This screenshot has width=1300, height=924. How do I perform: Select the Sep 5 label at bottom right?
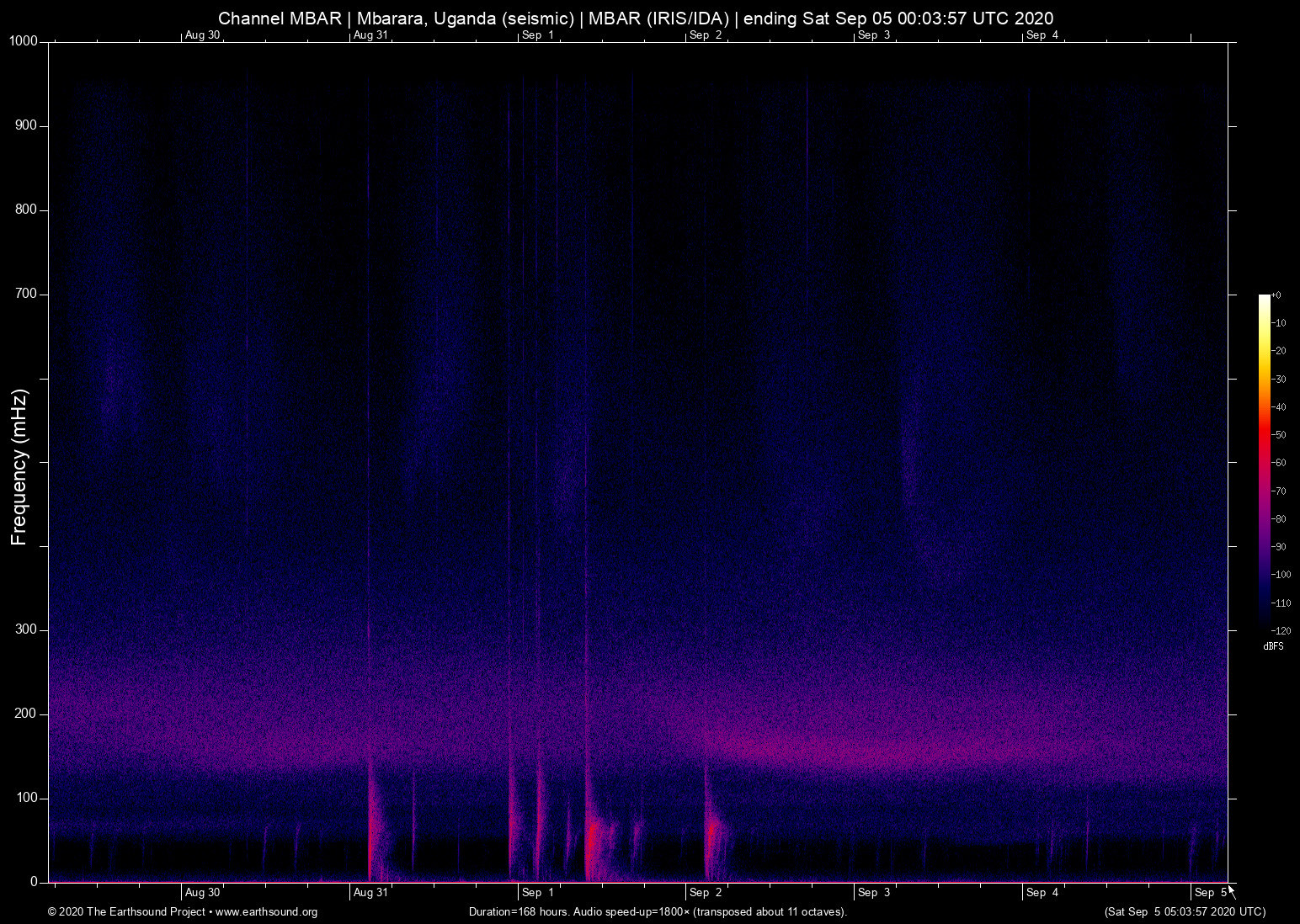pos(1211,892)
